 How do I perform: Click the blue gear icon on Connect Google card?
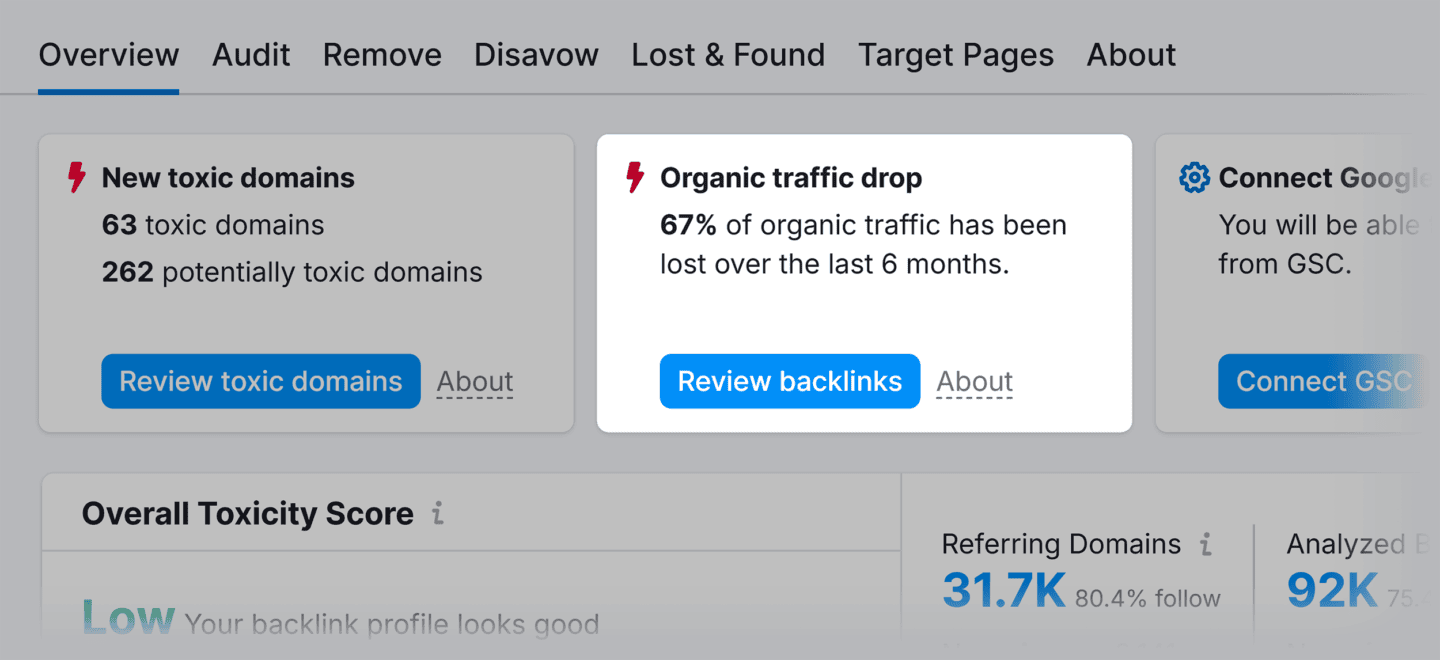click(x=1193, y=177)
